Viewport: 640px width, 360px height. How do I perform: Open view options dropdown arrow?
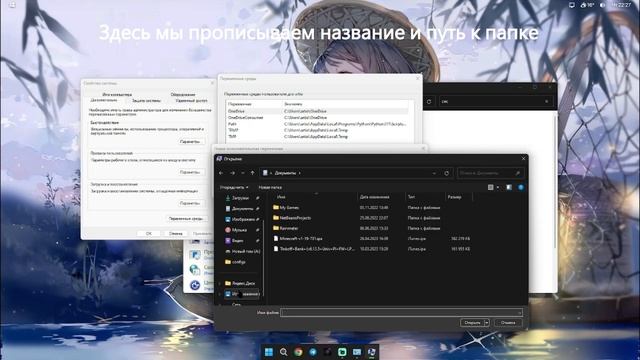click(x=498, y=187)
